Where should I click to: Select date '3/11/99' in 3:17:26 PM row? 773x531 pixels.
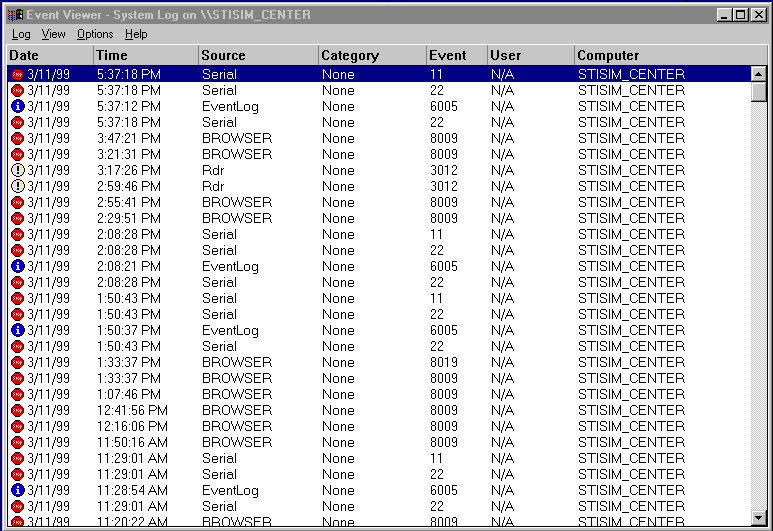point(48,171)
